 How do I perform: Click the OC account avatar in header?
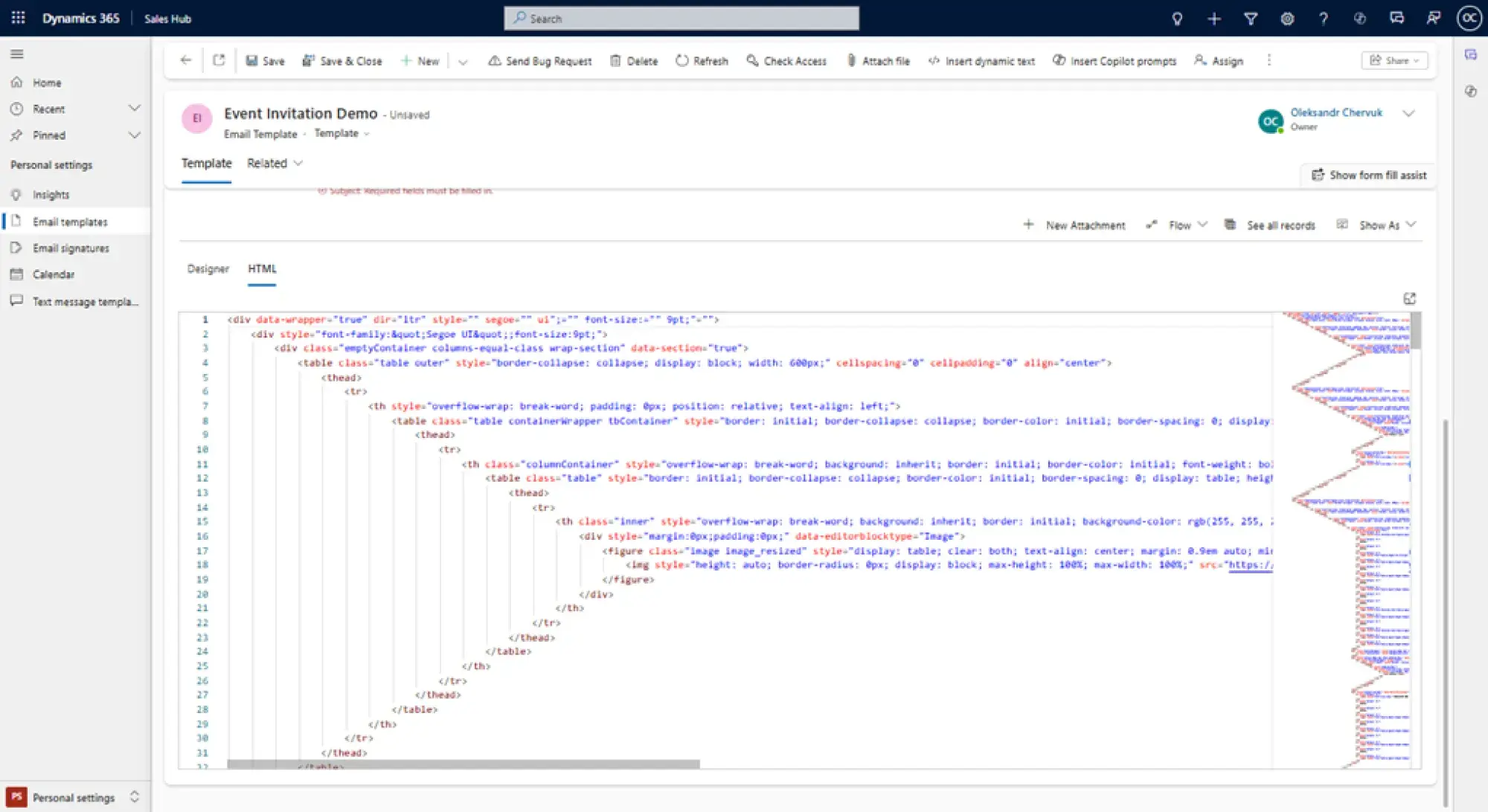(1469, 19)
